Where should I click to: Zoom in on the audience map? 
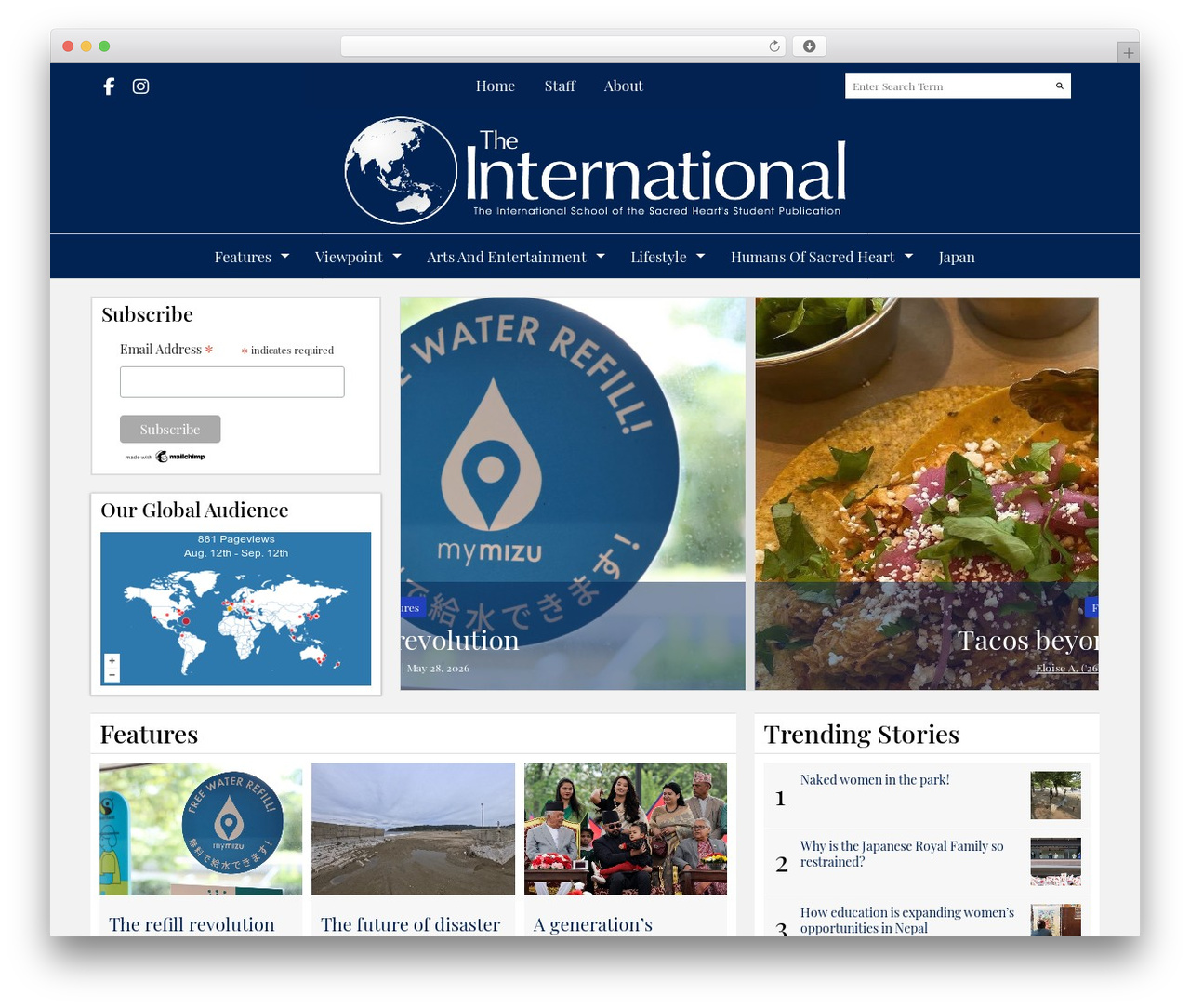(x=112, y=660)
